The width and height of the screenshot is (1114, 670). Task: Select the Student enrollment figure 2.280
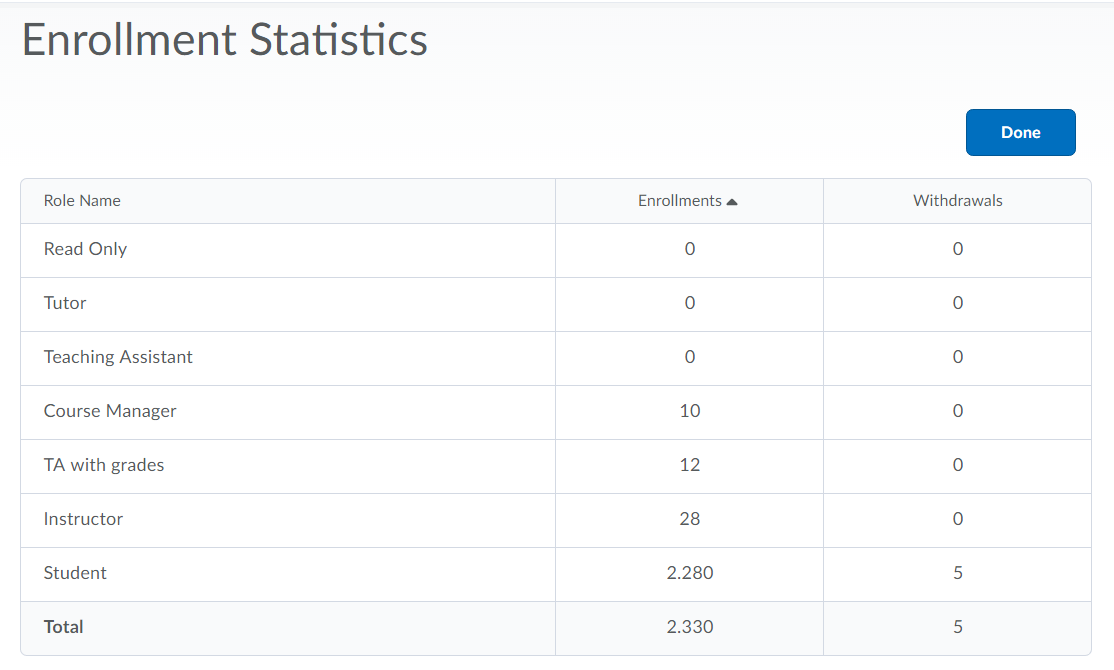tap(689, 573)
